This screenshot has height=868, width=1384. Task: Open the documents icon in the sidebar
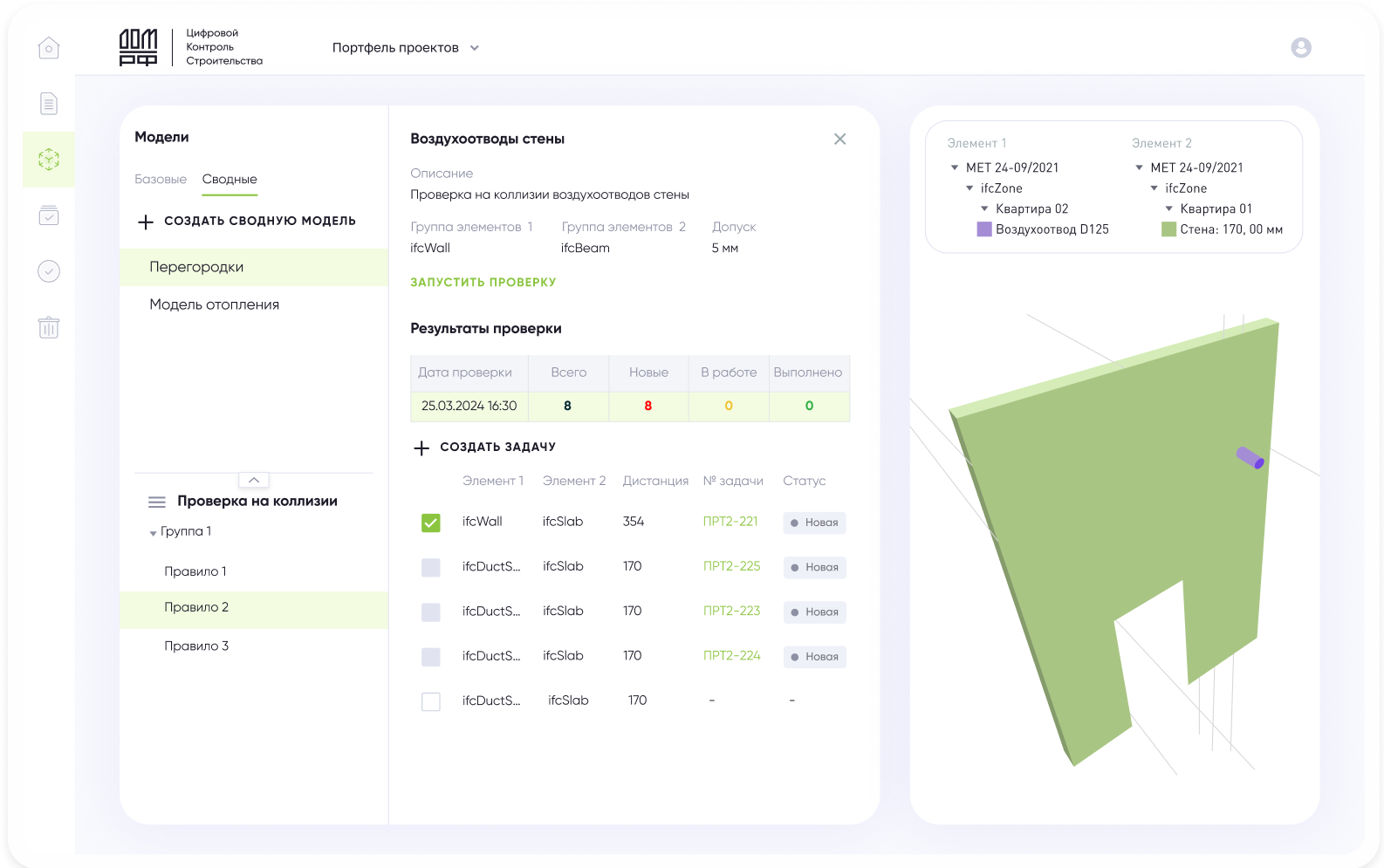coord(49,104)
